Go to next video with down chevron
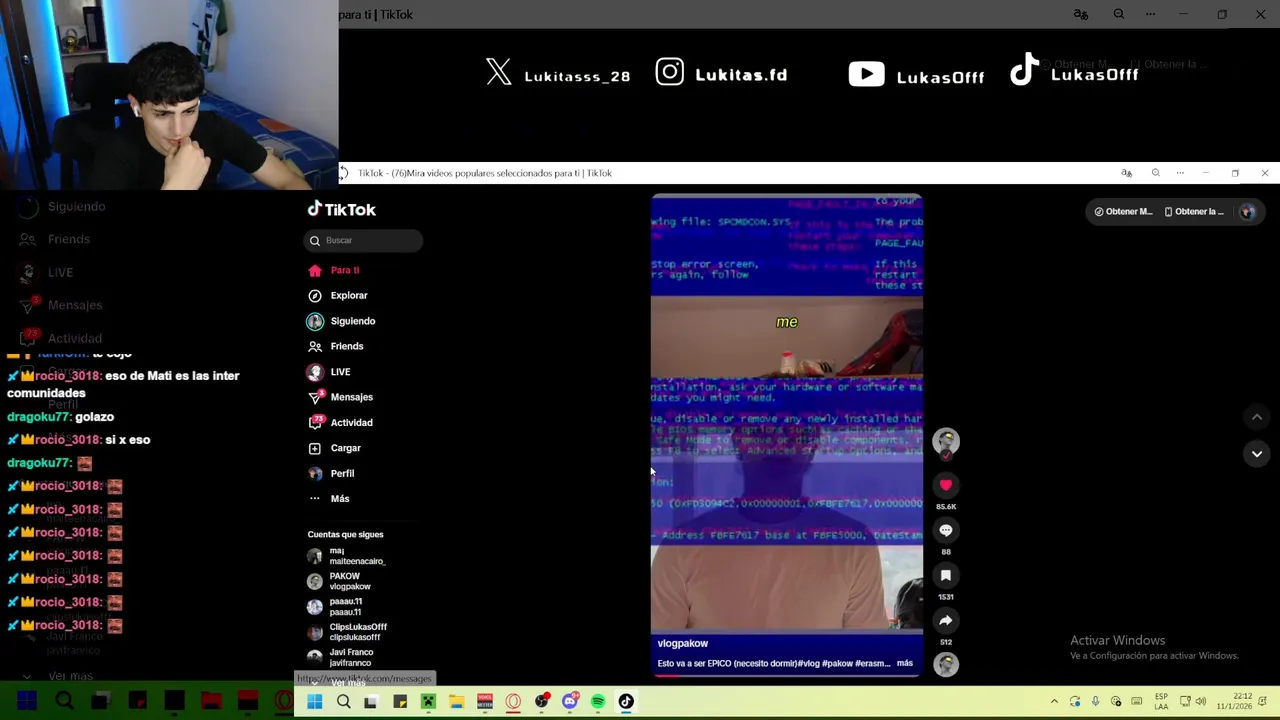 point(1257,453)
